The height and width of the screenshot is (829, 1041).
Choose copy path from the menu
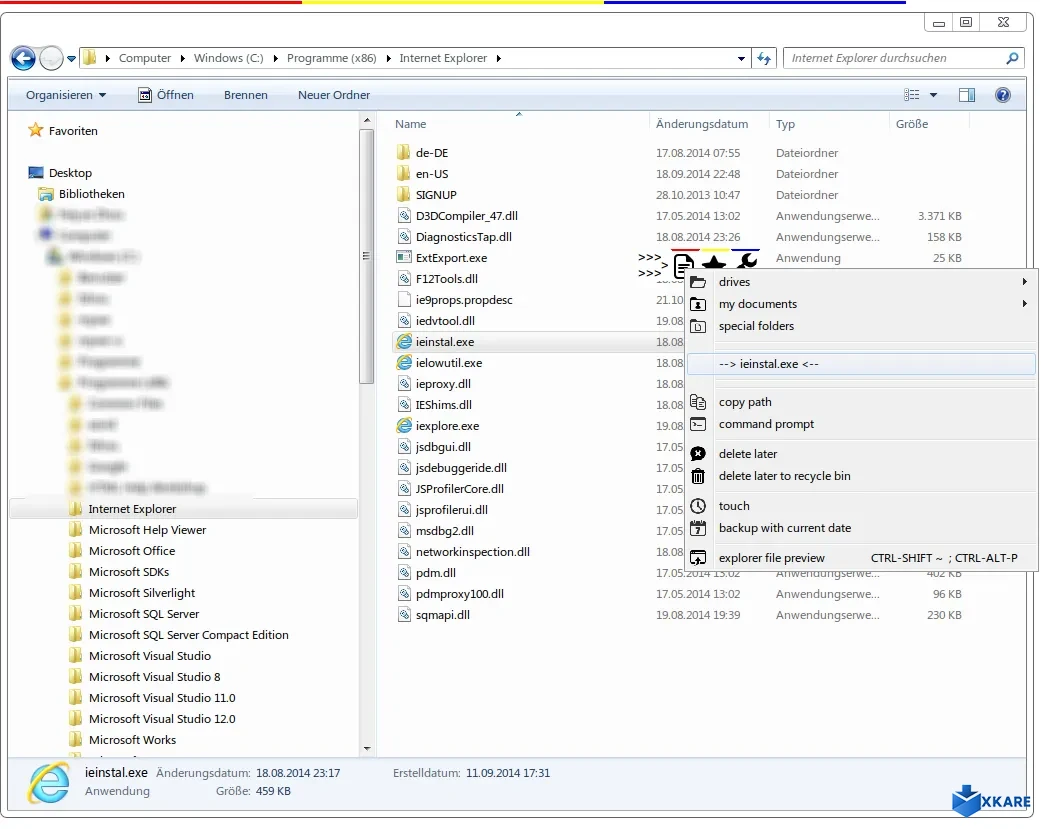tap(862, 402)
